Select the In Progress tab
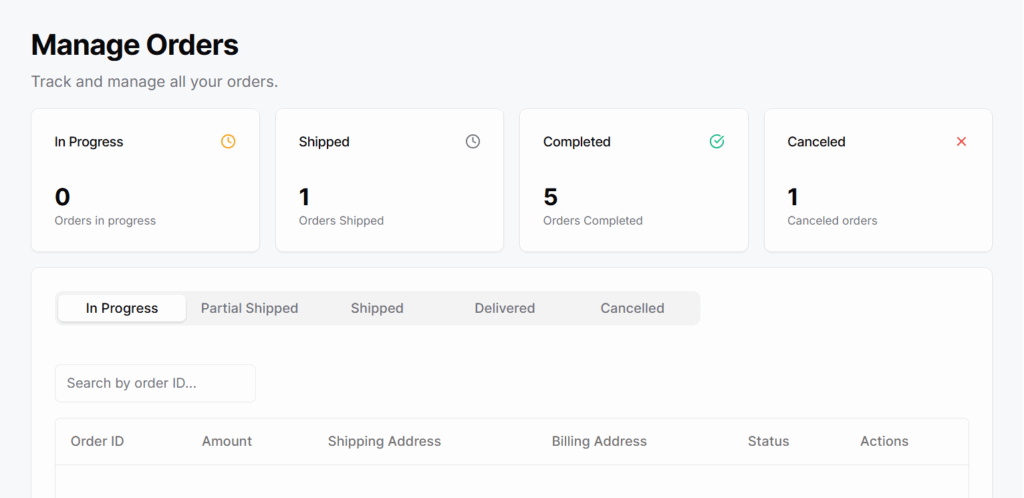 pyautogui.click(x=122, y=308)
